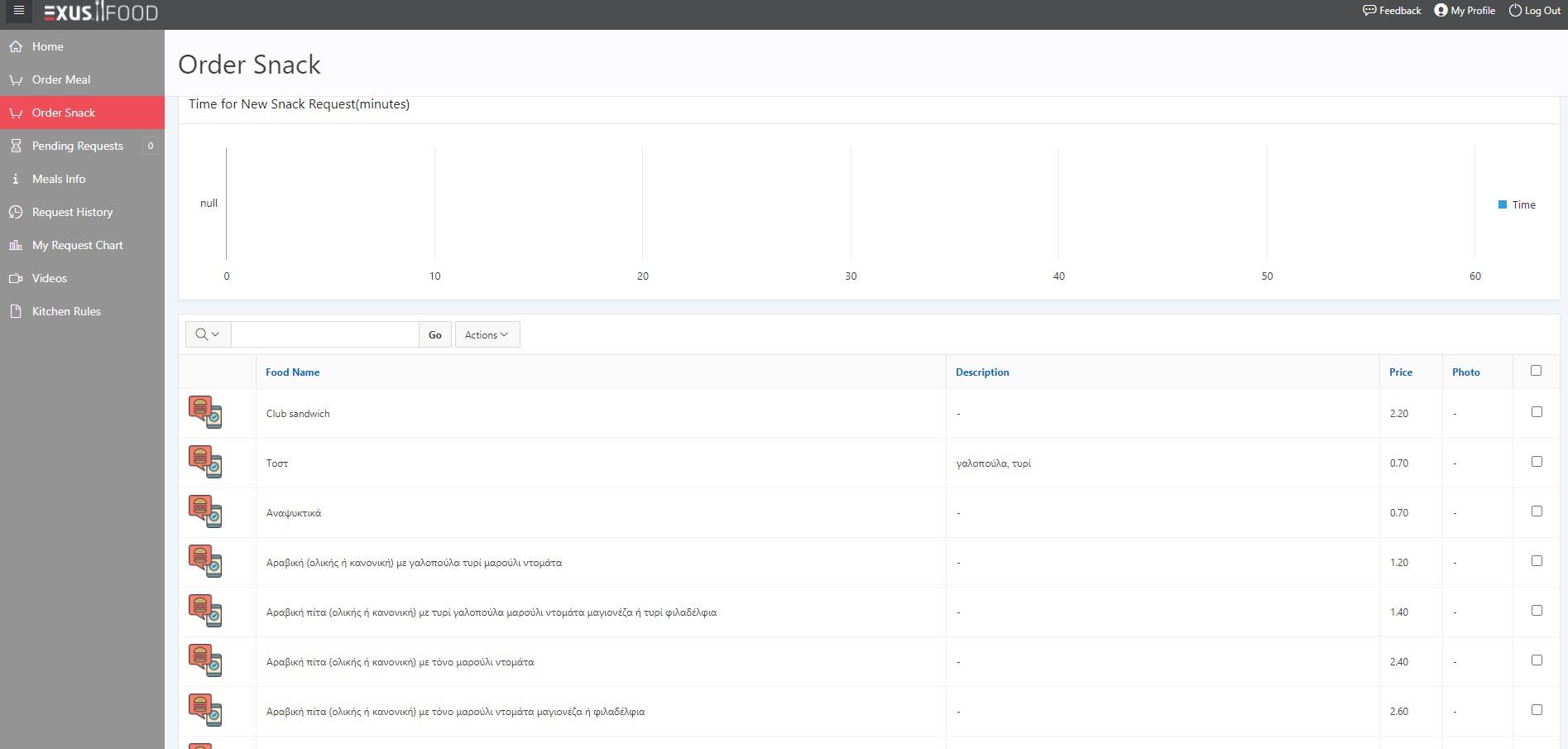Click the My Profile avatar icon
Image resolution: width=1568 pixels, height=749 pixels.
[x=1441, y=11]
